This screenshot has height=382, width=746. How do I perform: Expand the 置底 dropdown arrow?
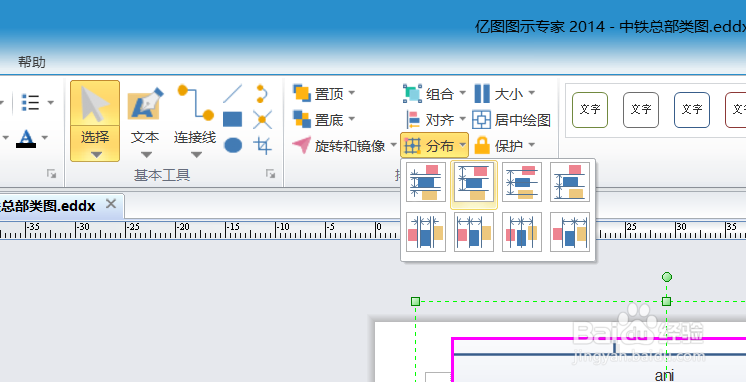pyautogui.click(x=352, y=119)
